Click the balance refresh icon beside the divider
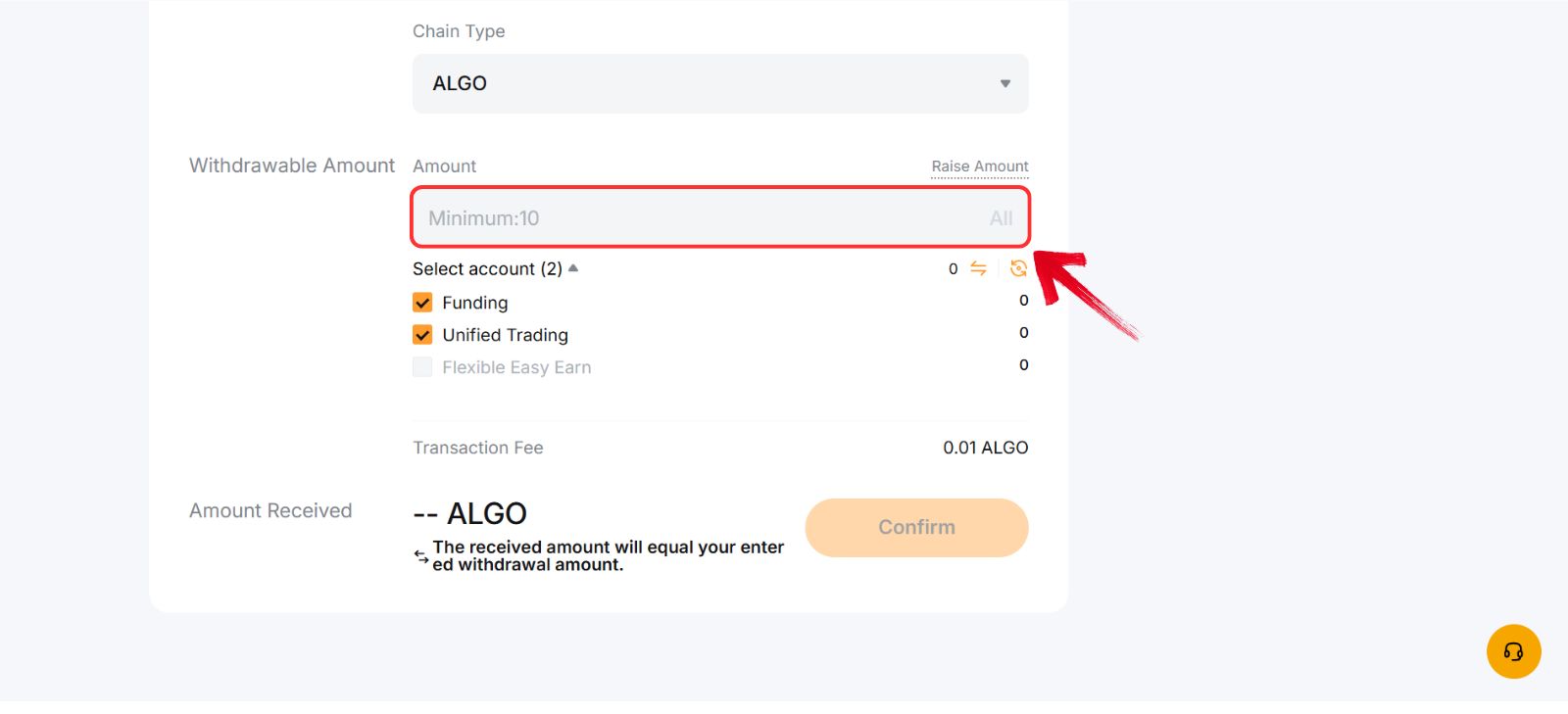Viewport: 1568px width, 714px height. click(x=1018, y=268)
